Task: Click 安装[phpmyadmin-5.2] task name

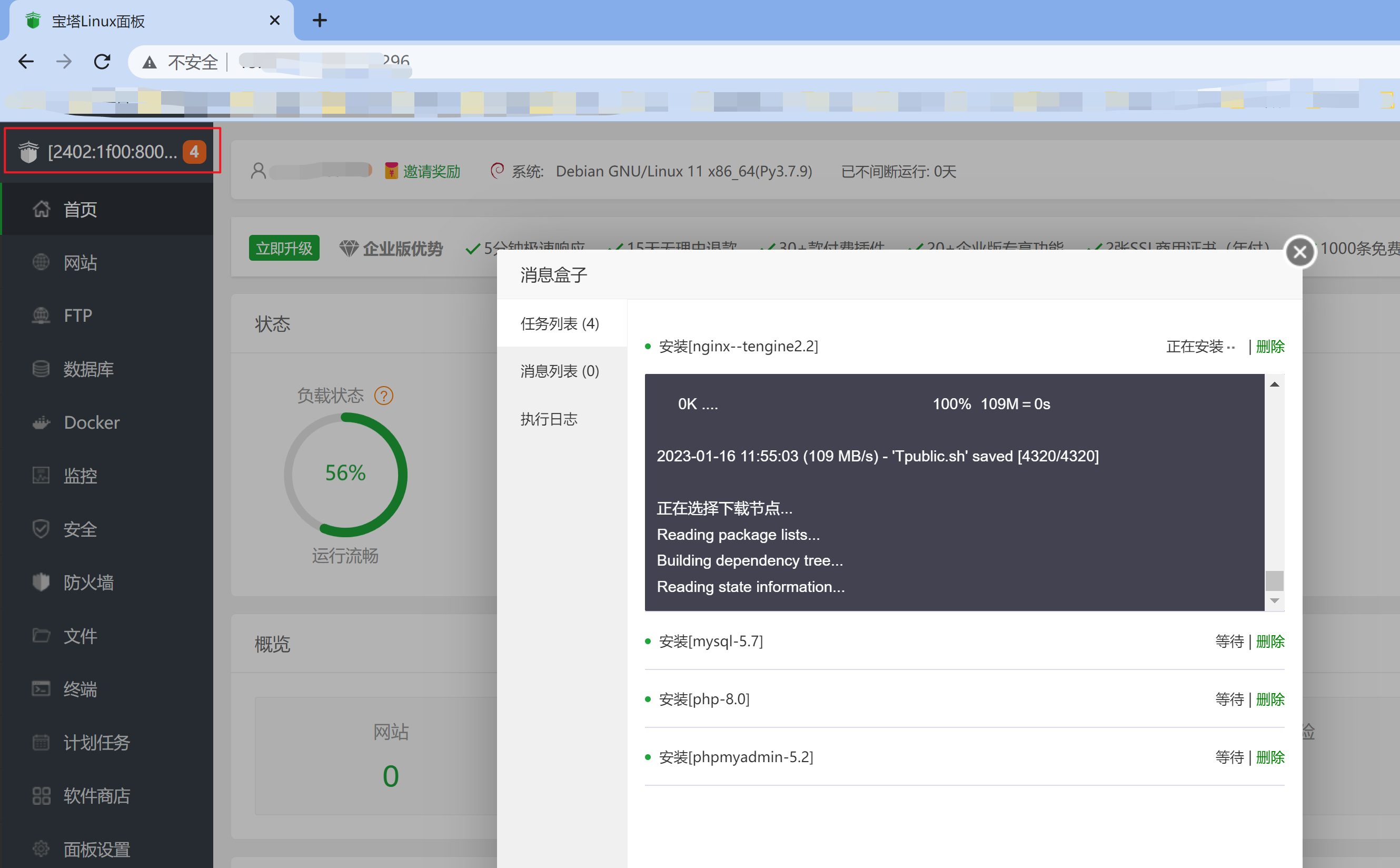Action: click(736, 757)
